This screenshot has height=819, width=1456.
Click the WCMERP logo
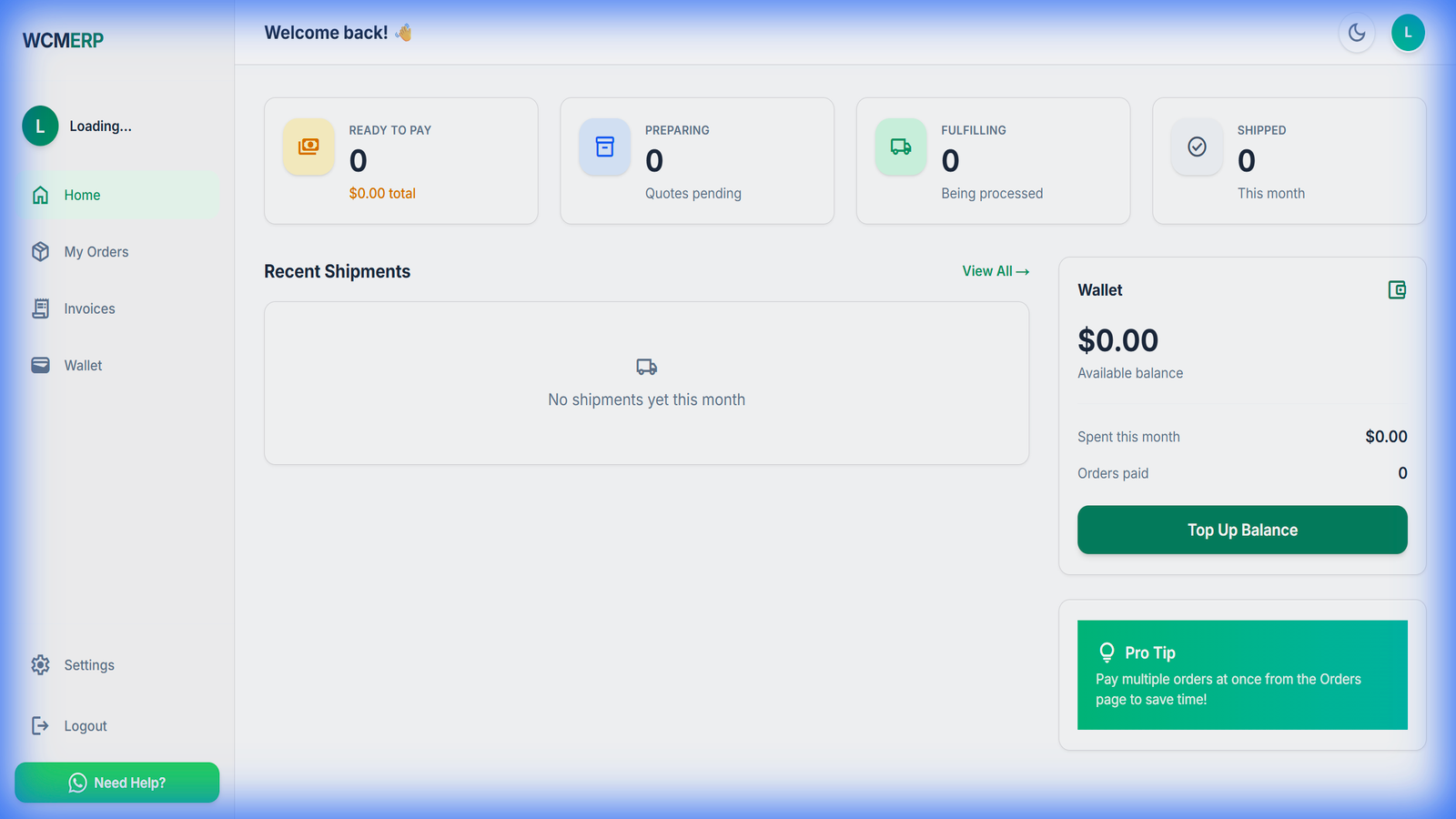tap(62, 39)
